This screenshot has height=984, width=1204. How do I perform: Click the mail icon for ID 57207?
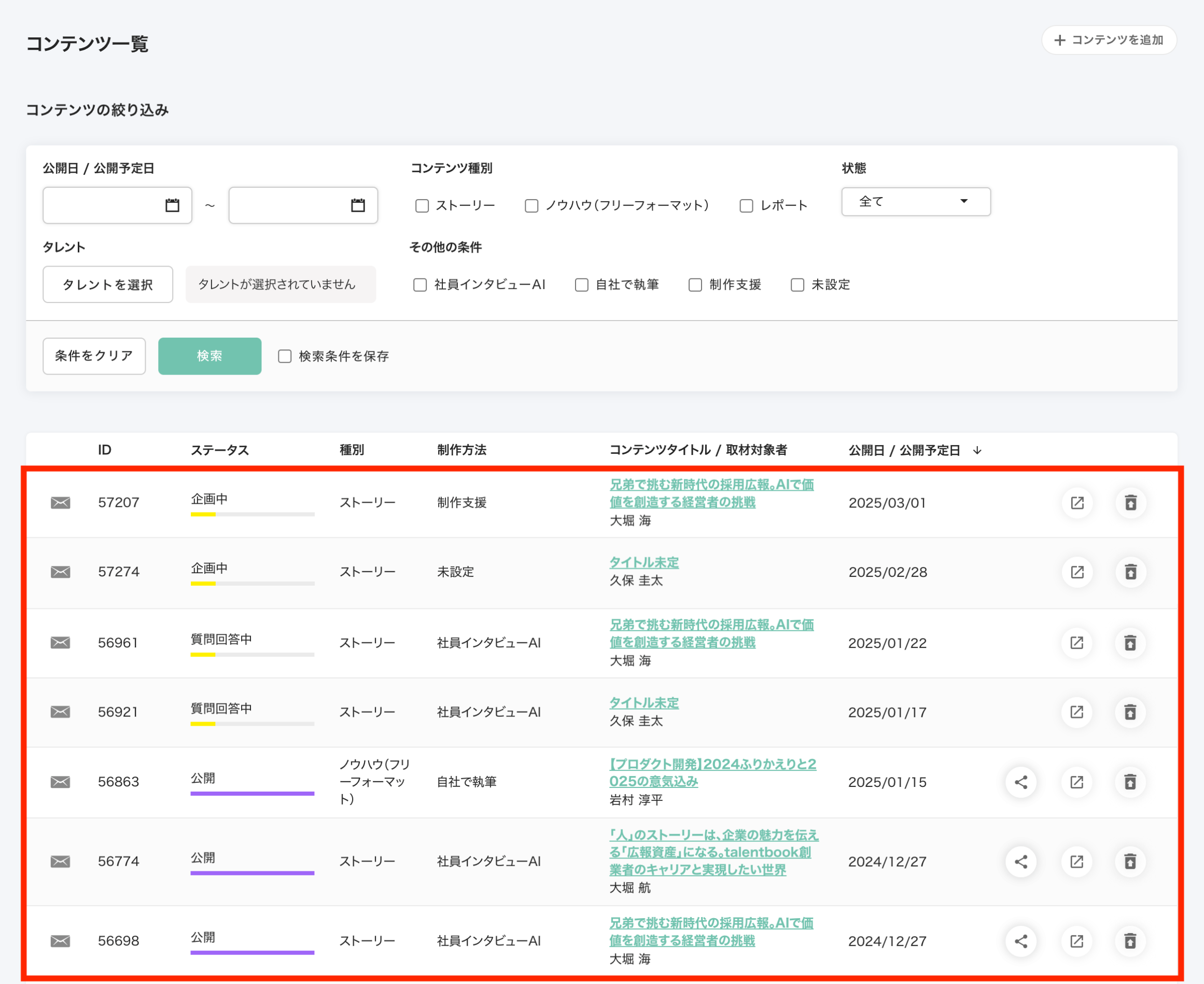pyautogui.click(x=60, y=503)
